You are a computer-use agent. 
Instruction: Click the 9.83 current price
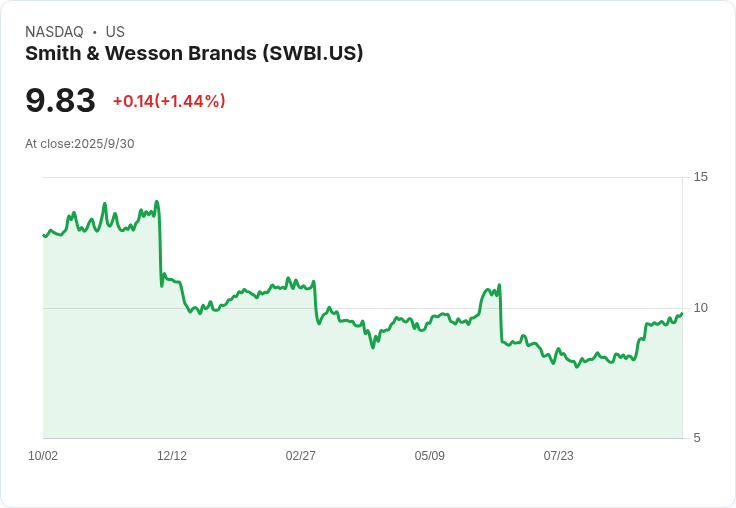(60, 100)
